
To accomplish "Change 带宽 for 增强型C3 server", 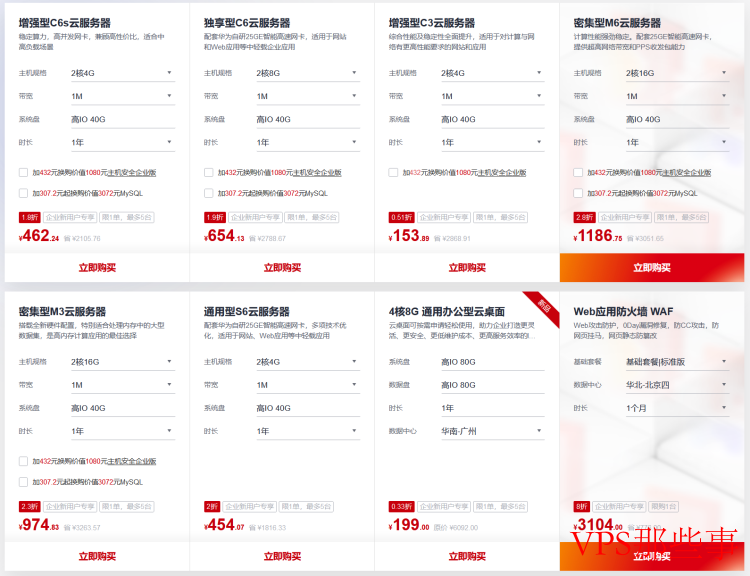I will tap(493, 96).
